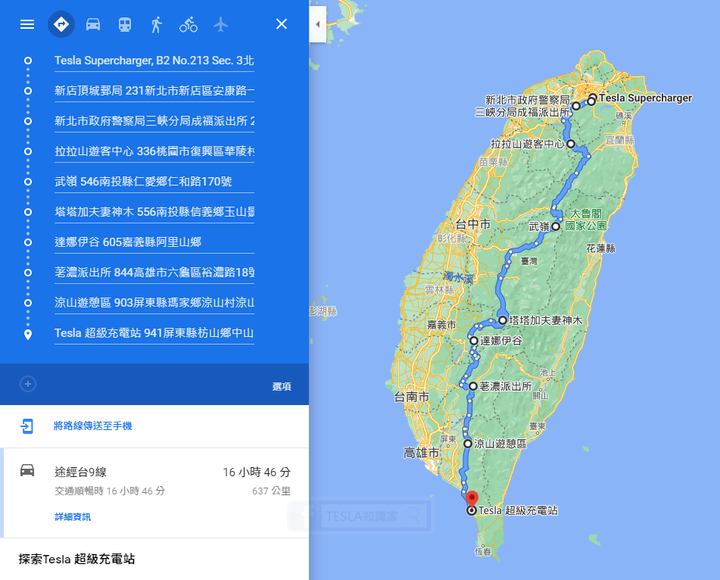
Task: Edit the Tesla 超級充電站 941屏東縣 destination field
Action: point(154,333)
